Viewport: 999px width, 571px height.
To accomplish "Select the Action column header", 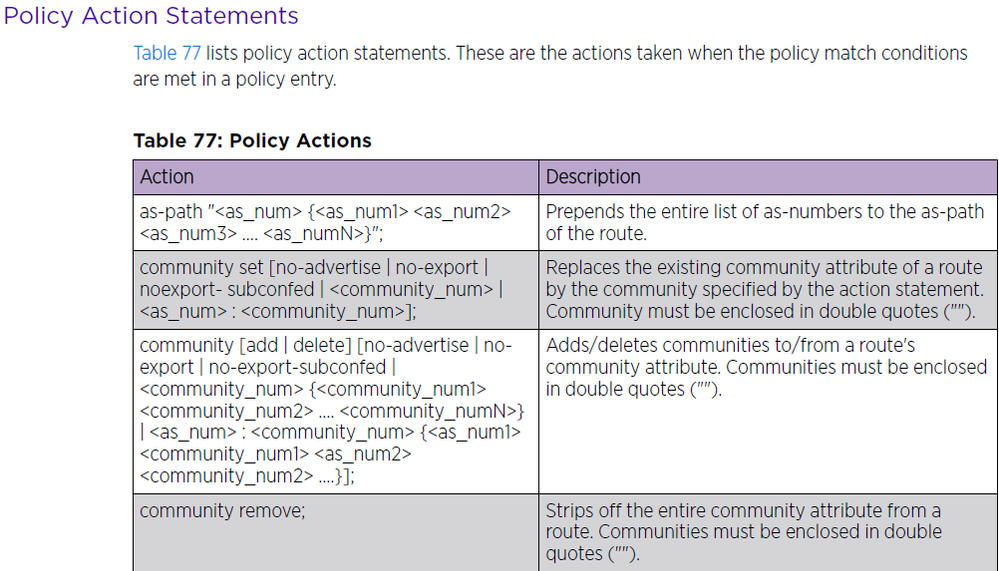I will [x=336, y=177].
